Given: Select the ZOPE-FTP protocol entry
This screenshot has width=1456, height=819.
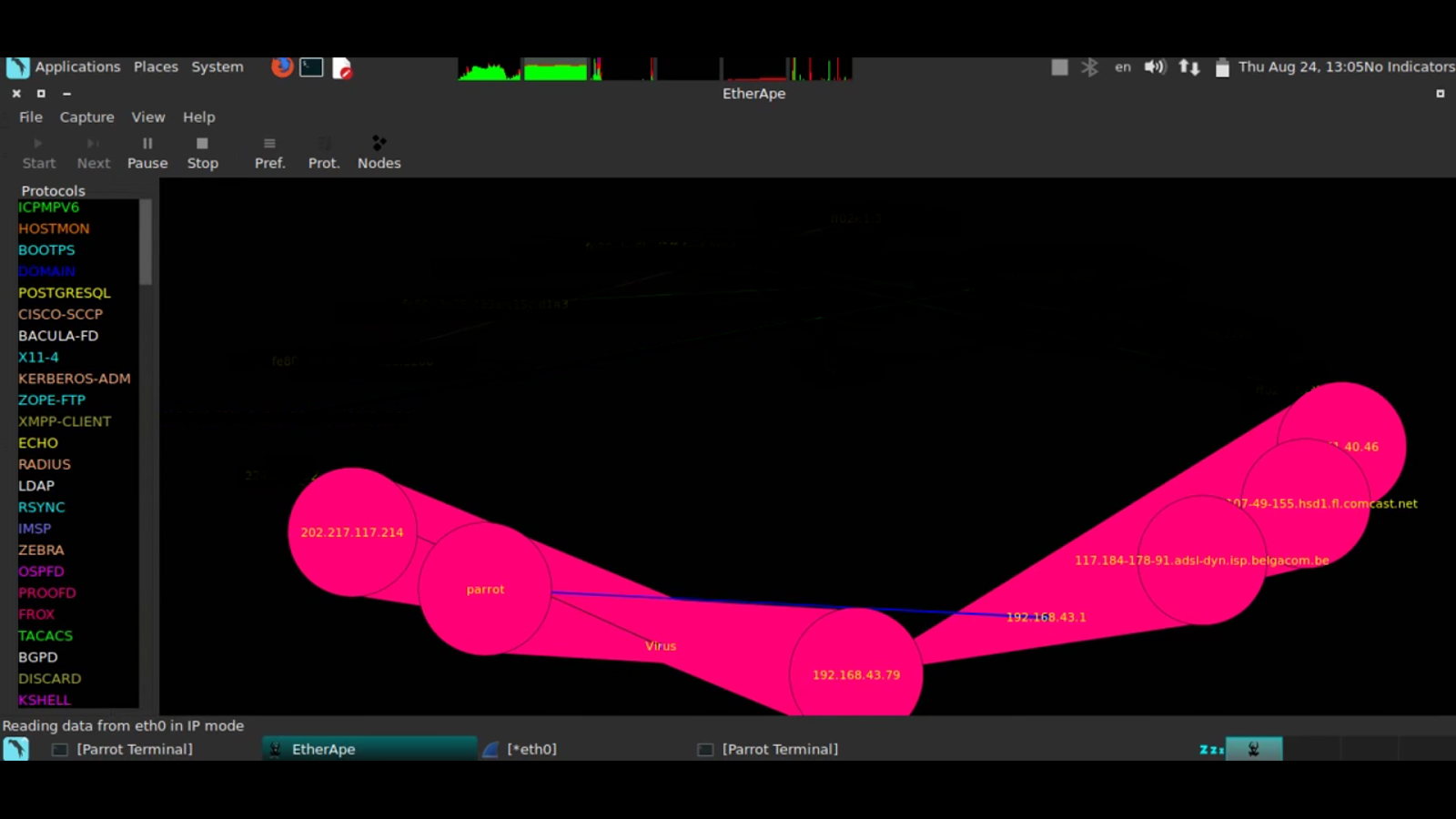Looking at the screenshot, I should pyautogui.click(x=52, y=399).
